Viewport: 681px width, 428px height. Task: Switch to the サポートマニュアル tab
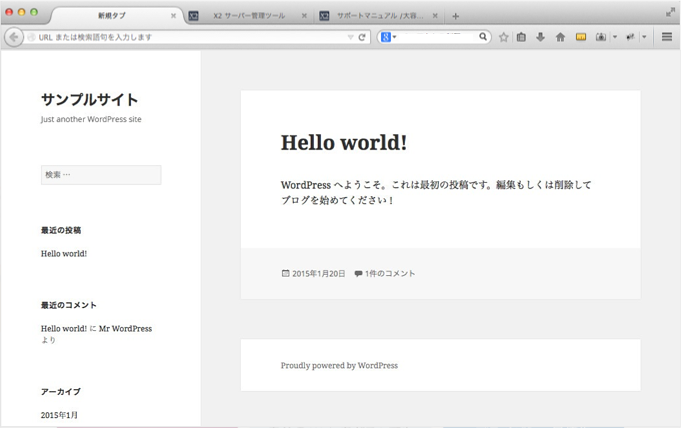380,16
